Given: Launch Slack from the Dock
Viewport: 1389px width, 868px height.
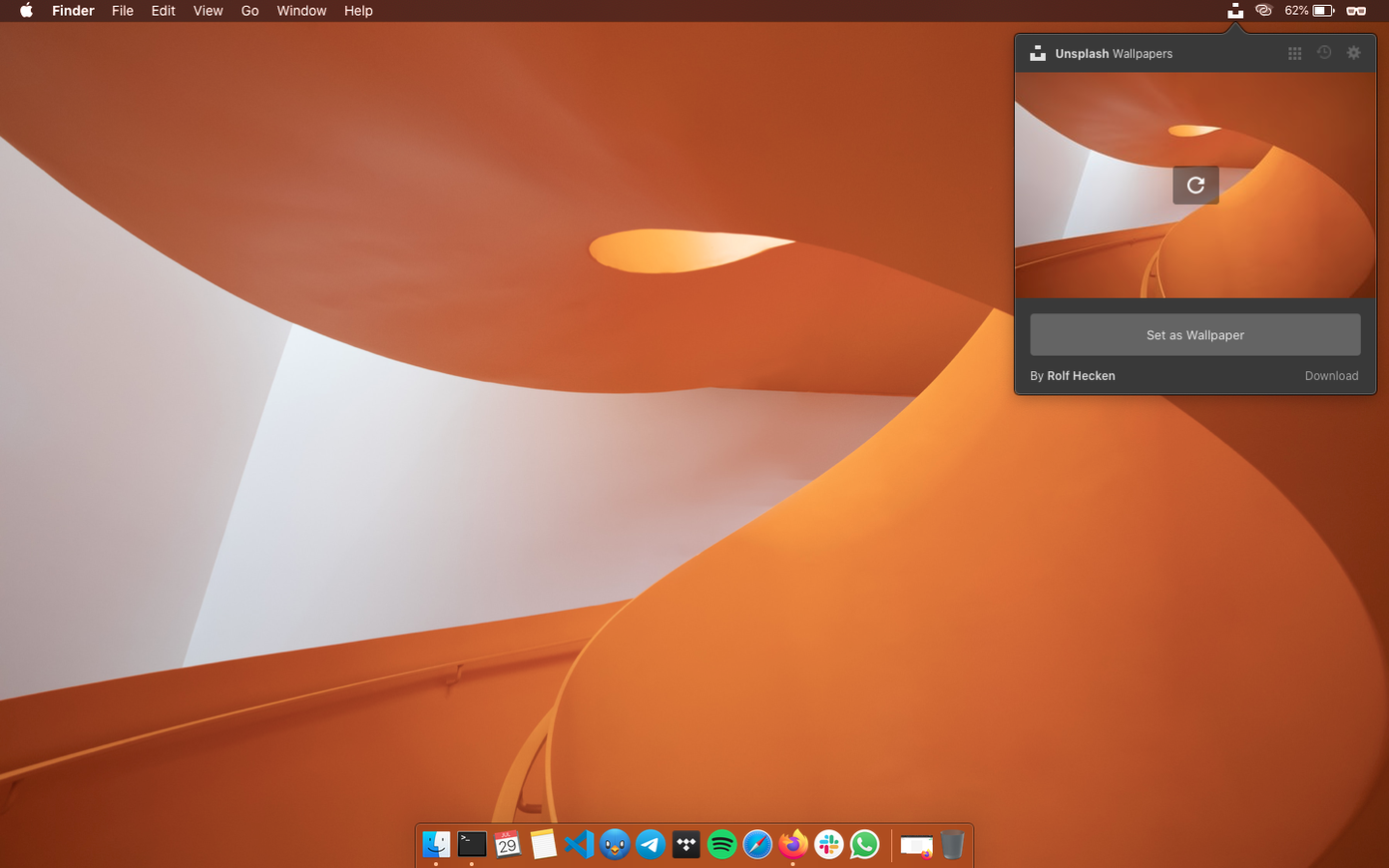Looking at the screenshot, I should [828, 844].
